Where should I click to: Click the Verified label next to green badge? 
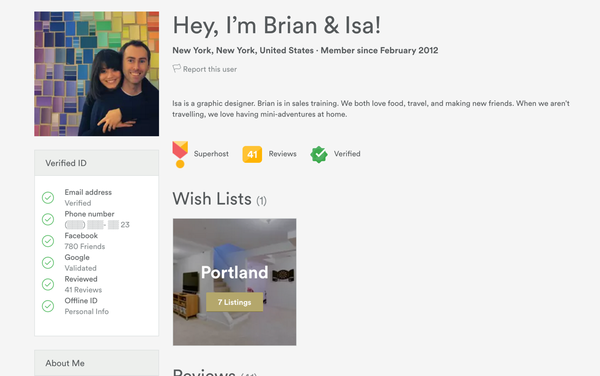click(x=347, y=154)
